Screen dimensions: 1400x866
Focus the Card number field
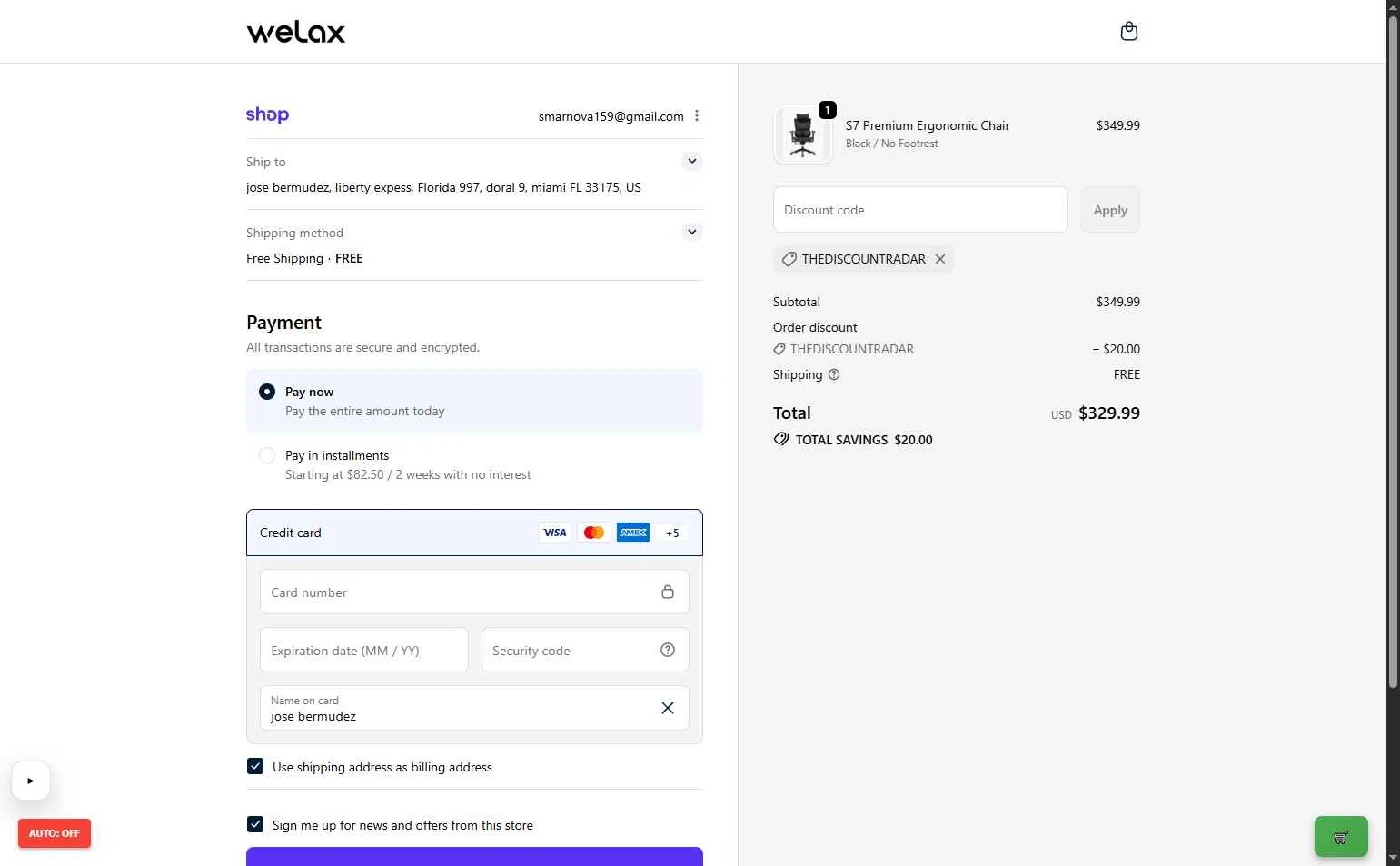click(x=474, y=592)
